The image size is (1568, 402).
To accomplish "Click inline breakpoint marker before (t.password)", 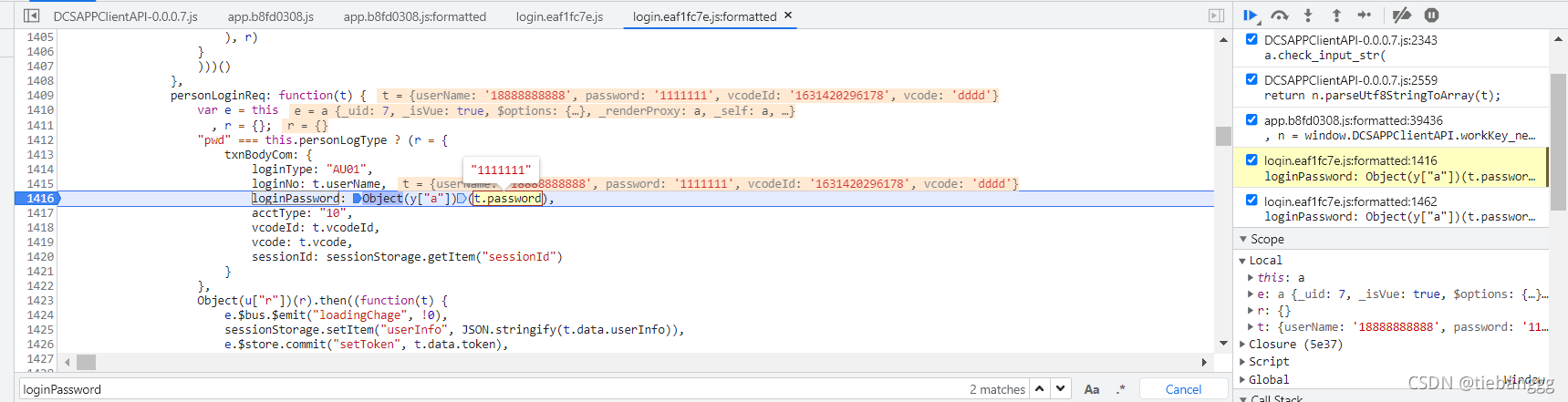I will coord(462,198).
